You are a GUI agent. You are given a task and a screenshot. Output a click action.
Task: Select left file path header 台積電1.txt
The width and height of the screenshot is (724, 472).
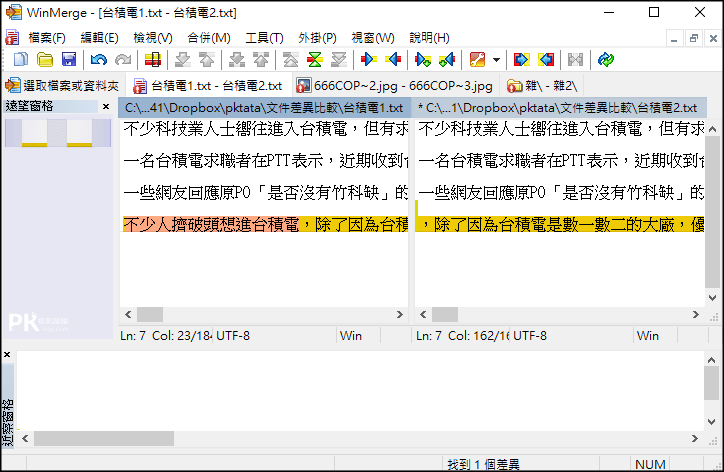[x=264, y=108]
